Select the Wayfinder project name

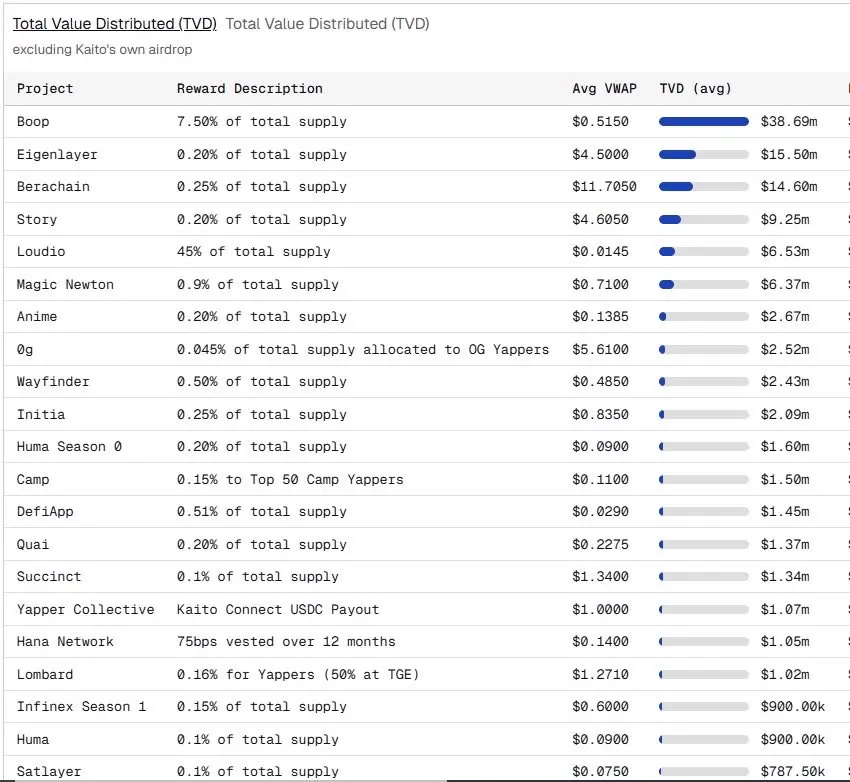(53, 382)
